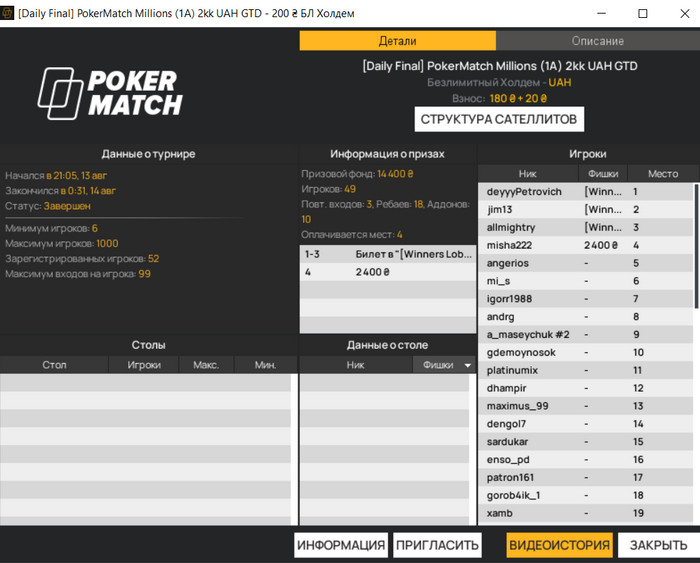This screenshot has width=700, height=563.
Task: Select player xamb
Action: point(585,513)
